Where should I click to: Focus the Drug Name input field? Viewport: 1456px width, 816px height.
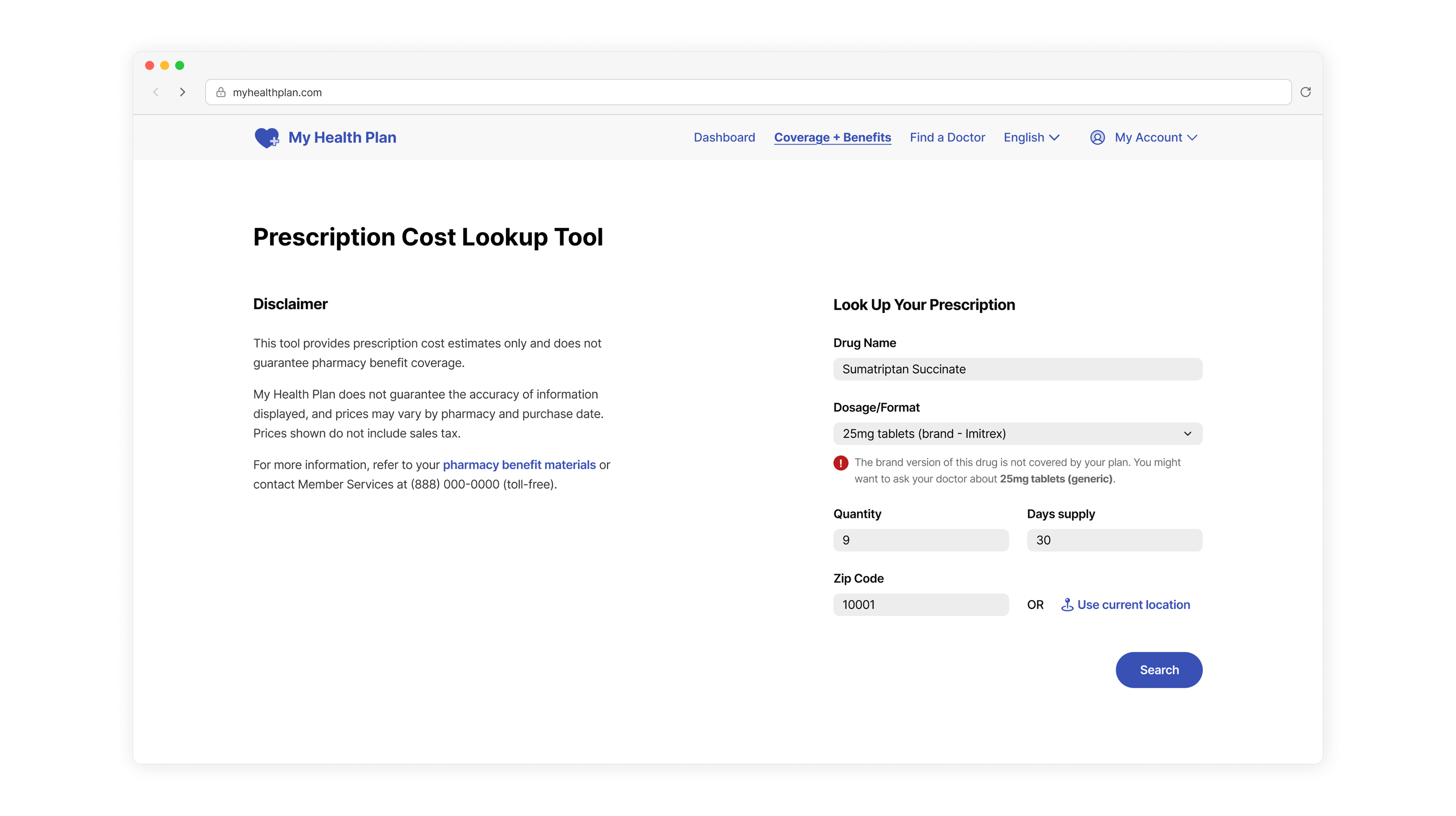tap(1017, 369)
